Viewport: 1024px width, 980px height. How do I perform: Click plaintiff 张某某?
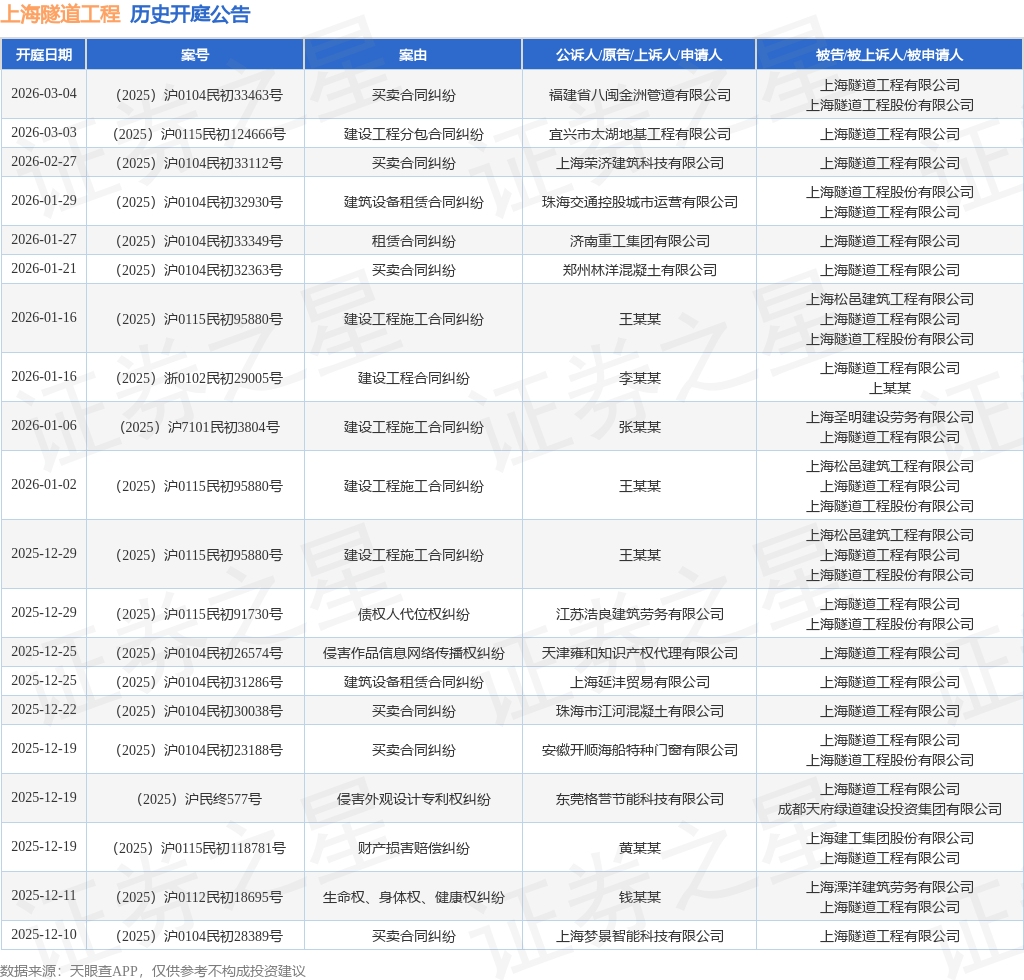coord(639,427)
